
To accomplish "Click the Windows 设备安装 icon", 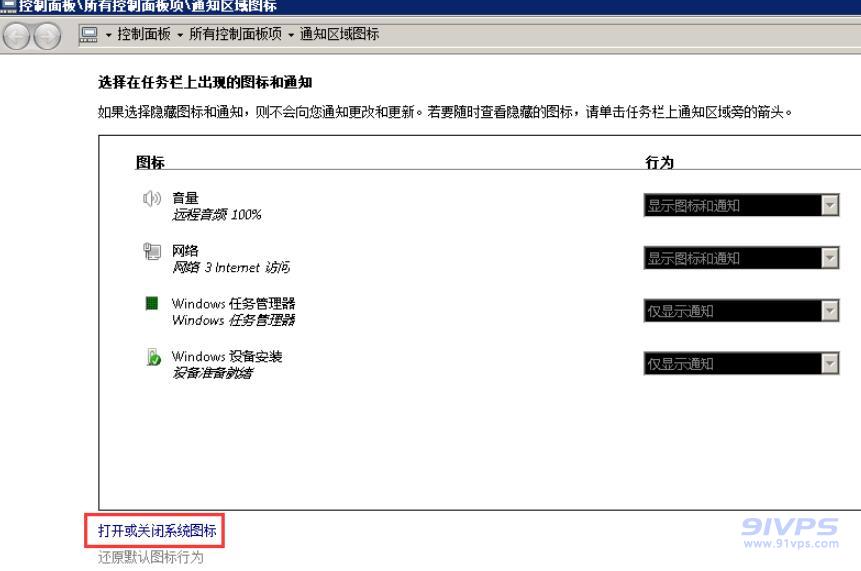I will [153, 356].
